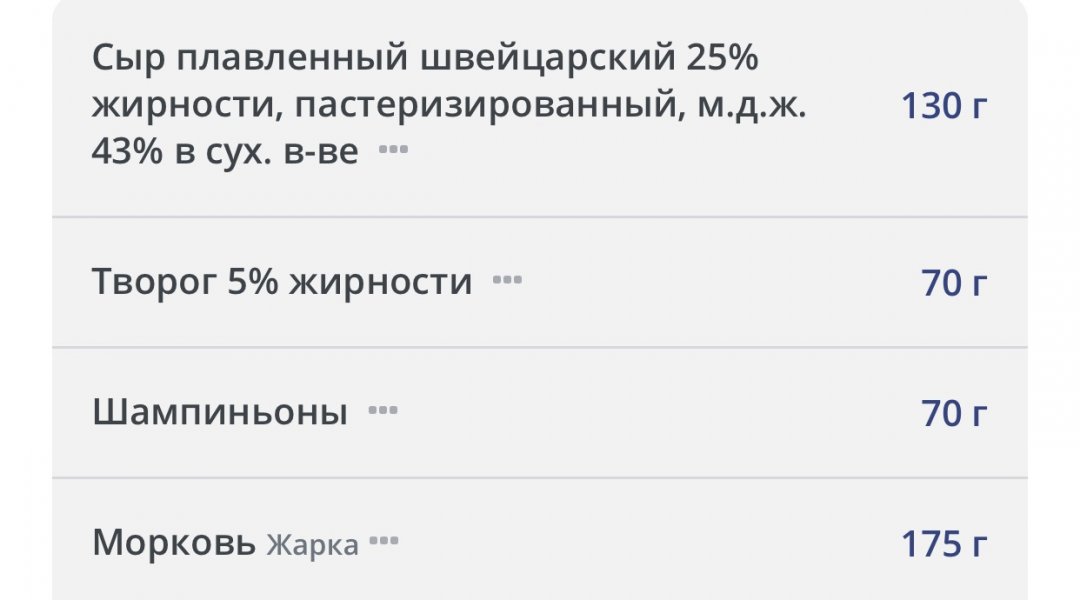Open the Сыр плавленный швейцарский ingredient

425,60
